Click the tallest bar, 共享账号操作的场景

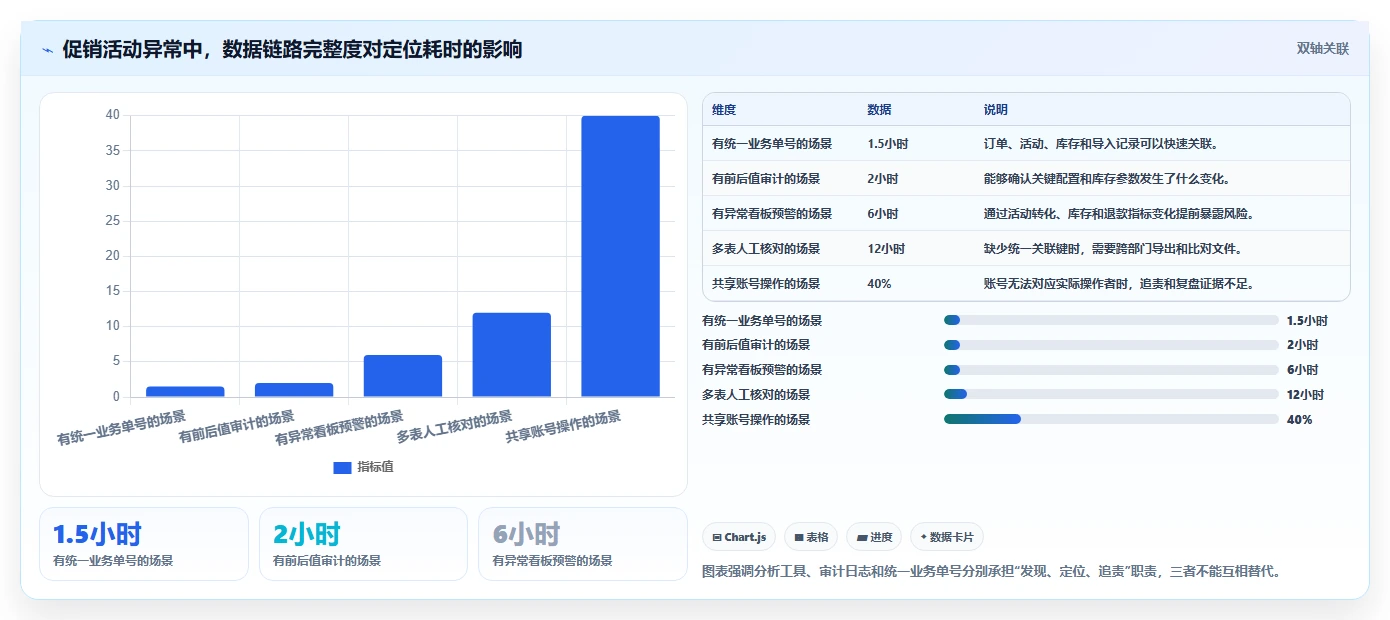coord(620,256)
